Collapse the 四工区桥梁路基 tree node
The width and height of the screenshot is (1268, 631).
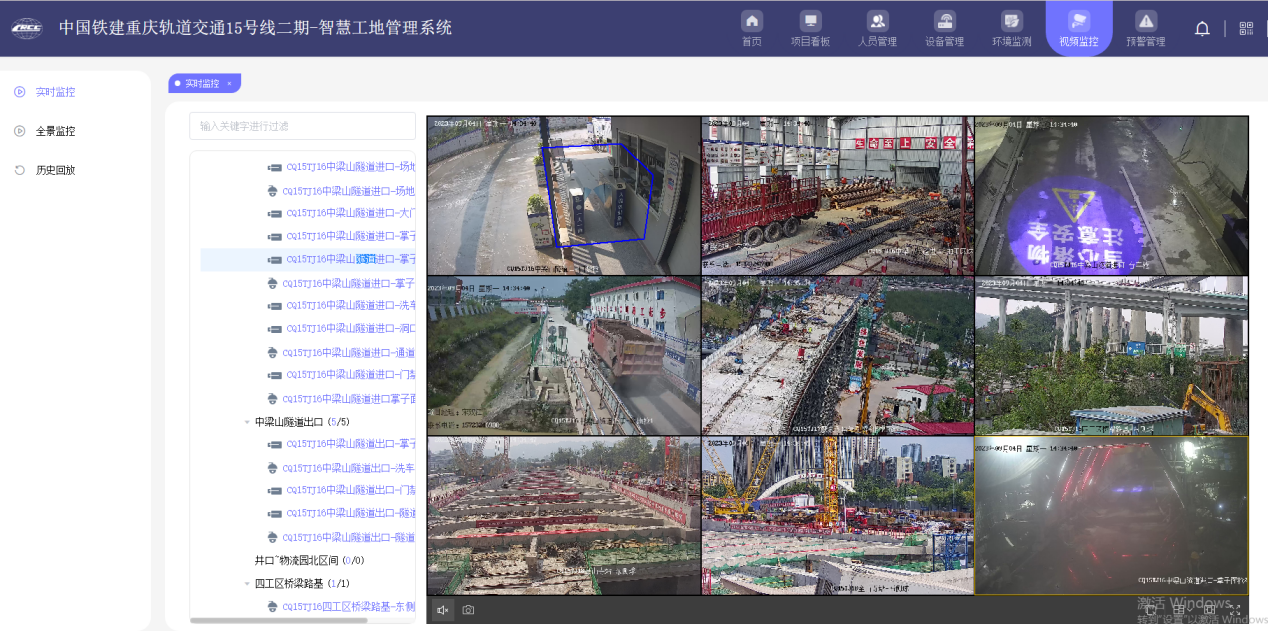(x=247, y=584)
